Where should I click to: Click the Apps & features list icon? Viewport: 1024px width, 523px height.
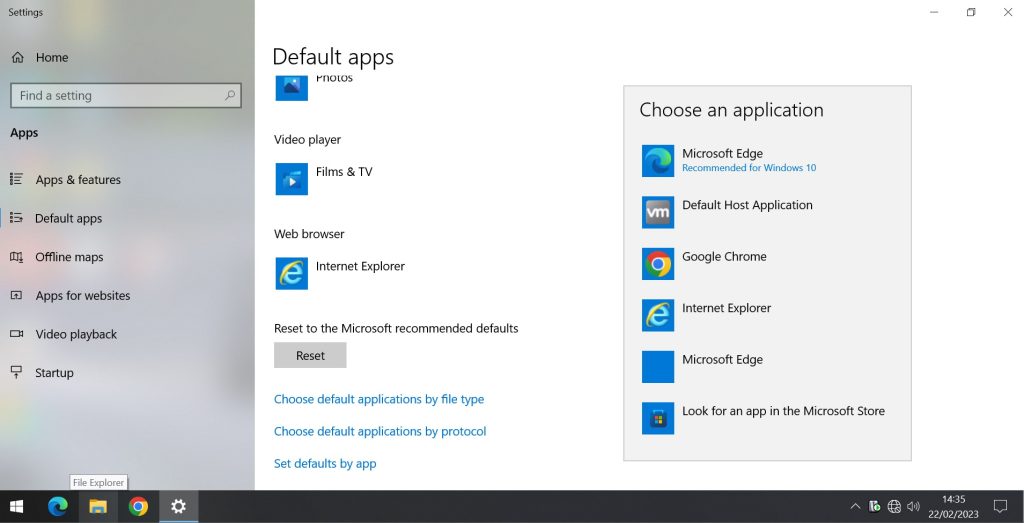17,179
